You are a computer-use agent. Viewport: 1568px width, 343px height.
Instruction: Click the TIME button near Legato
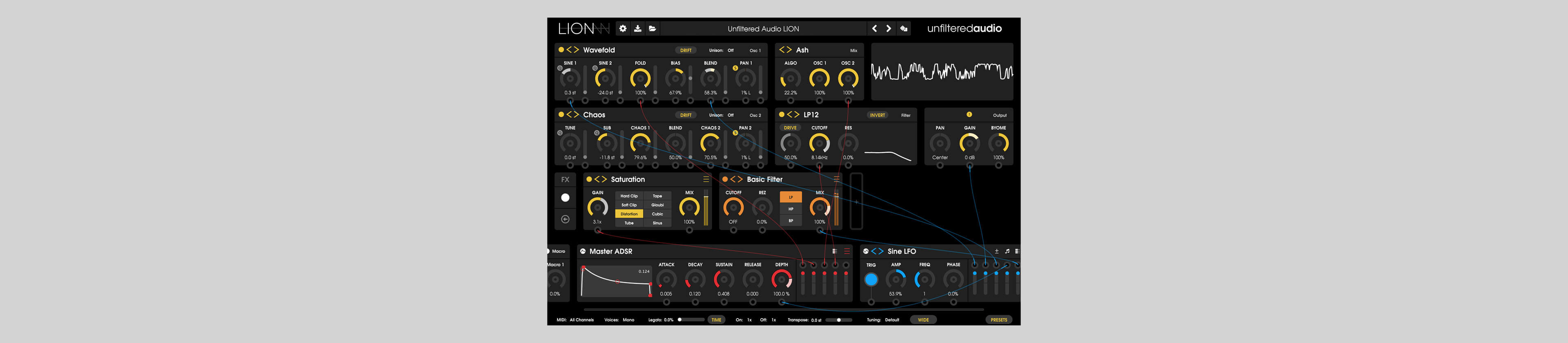click(x=717, y=320)
